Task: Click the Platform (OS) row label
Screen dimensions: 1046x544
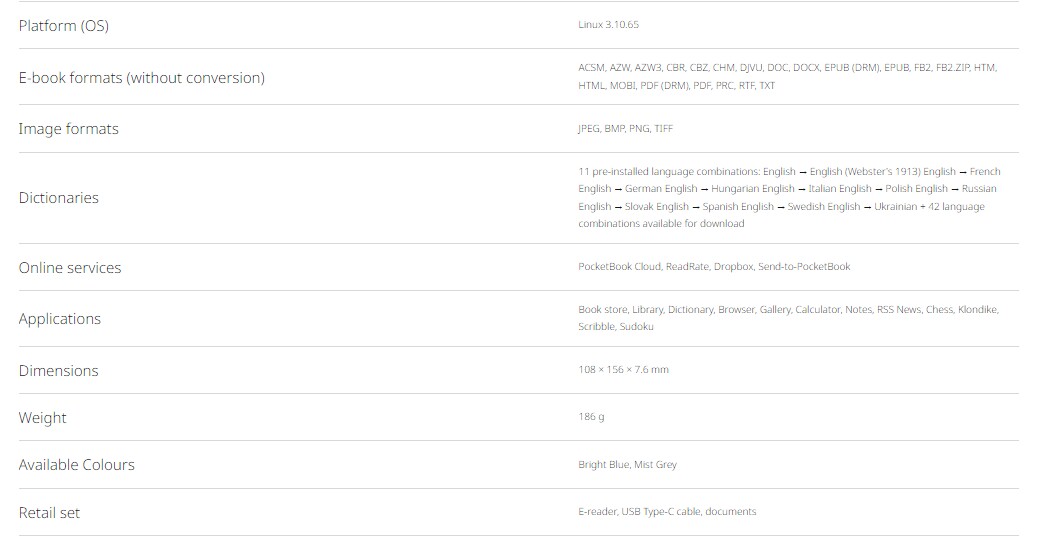Action: point(63,26)
